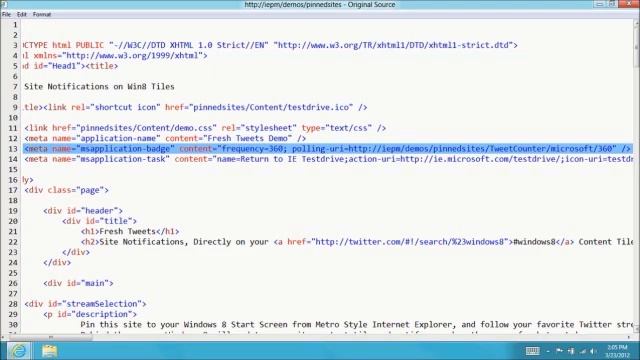Click the closing div on line 23
Image resolution: width=640 pixels, height=360 pixels.
(x=76, y=252)
